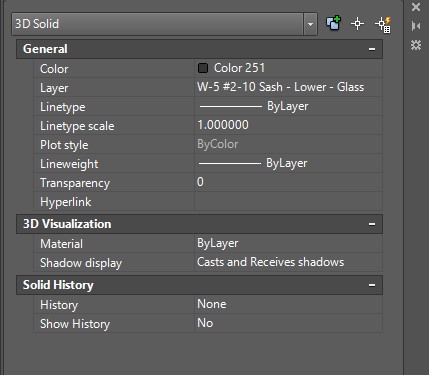Change Shadow display Casts and Receives shadows

[x=288, y=262]
